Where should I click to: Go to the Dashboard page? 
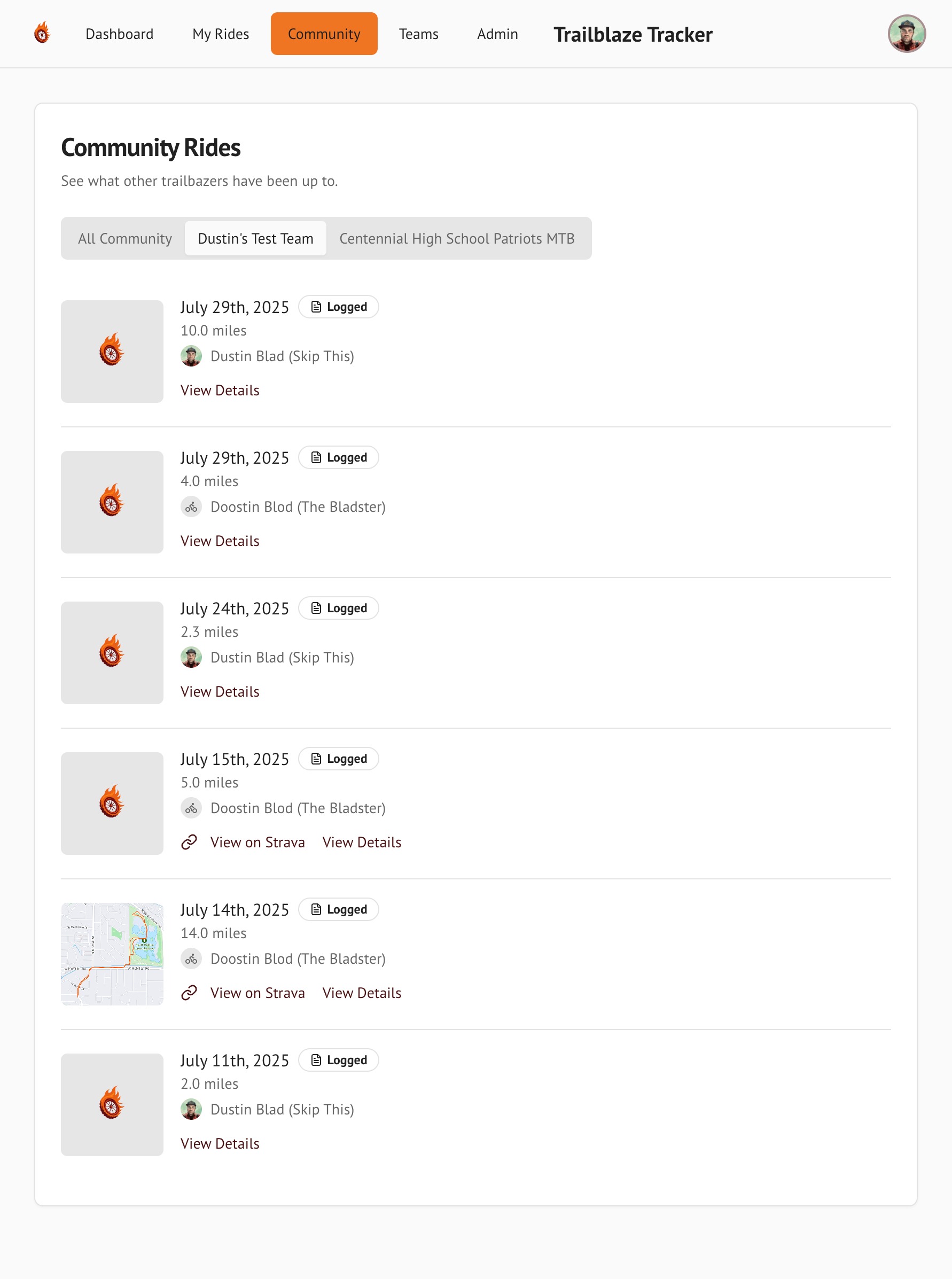(x=119, y=34)
